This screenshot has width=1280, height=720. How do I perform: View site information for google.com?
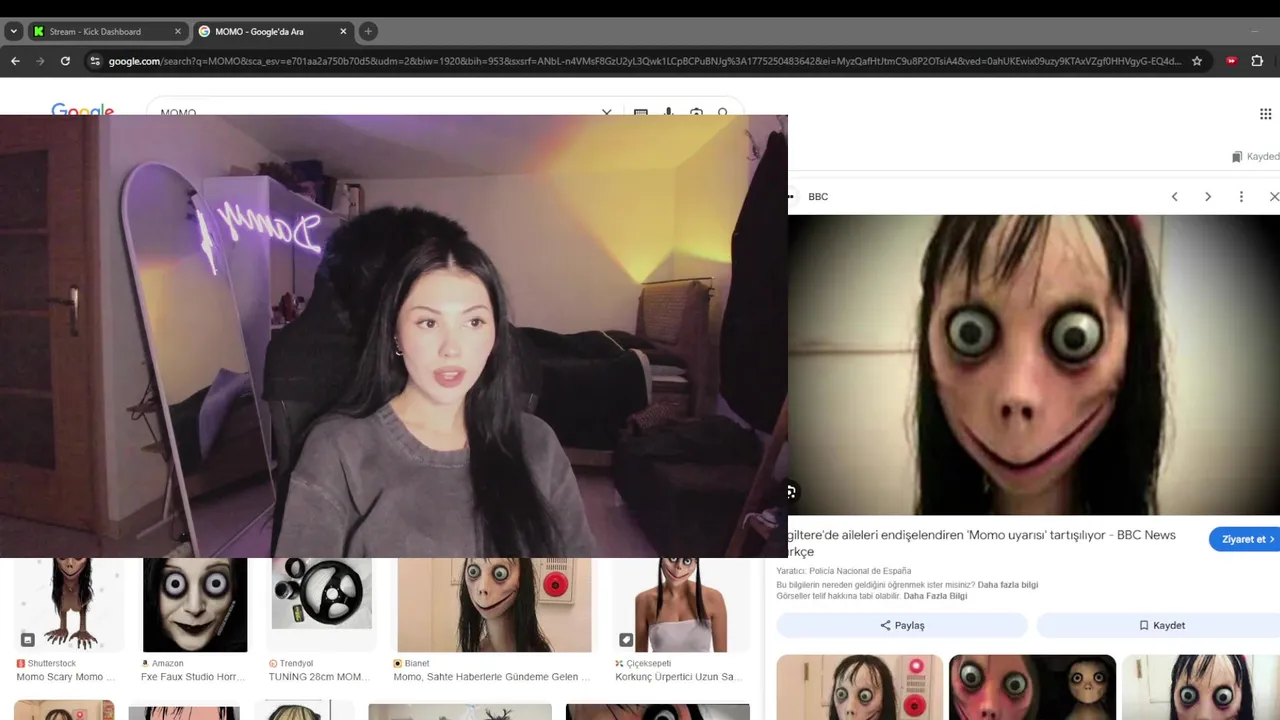pos(95,61)
